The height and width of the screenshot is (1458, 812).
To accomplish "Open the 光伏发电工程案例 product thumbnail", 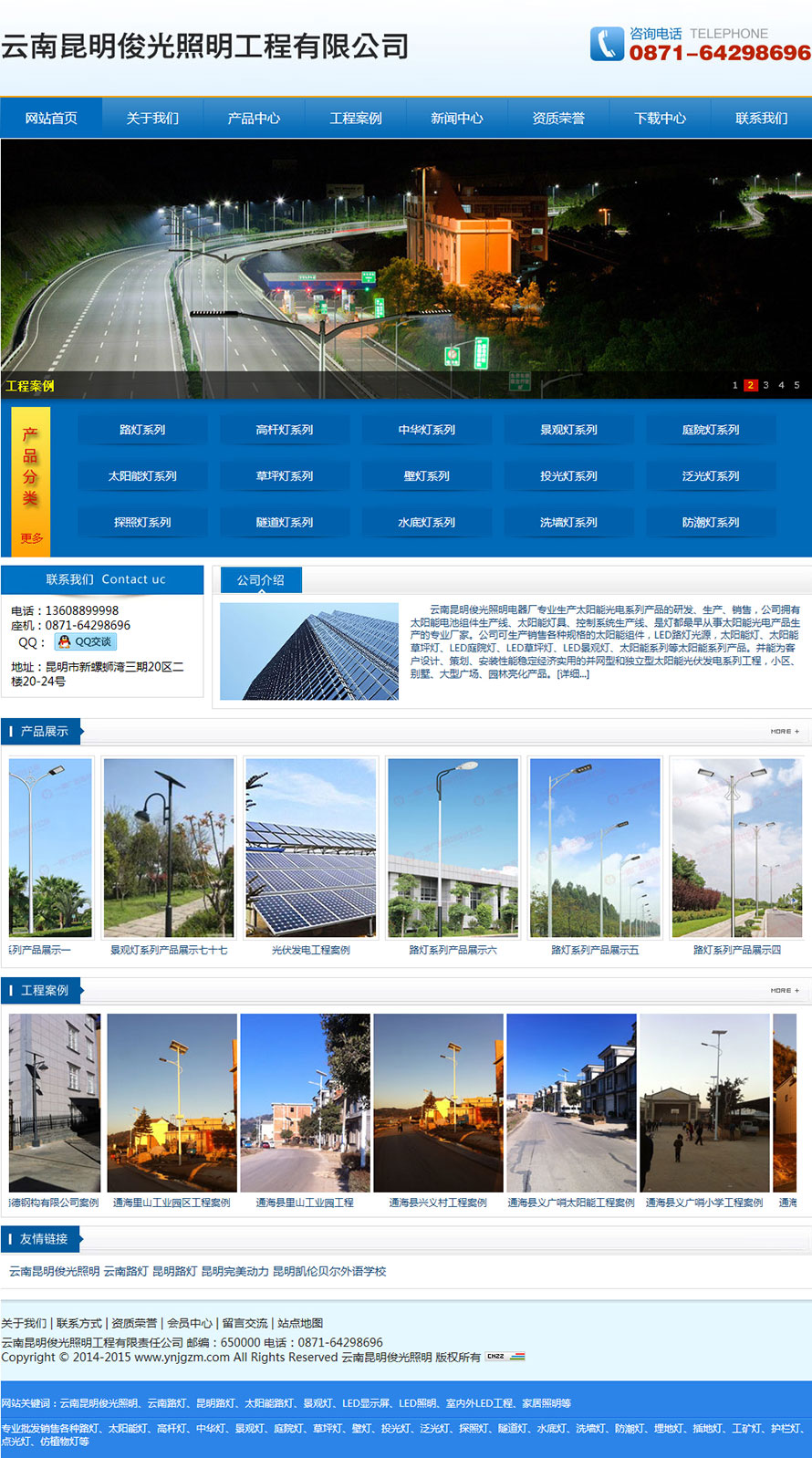I will point(311,849).
